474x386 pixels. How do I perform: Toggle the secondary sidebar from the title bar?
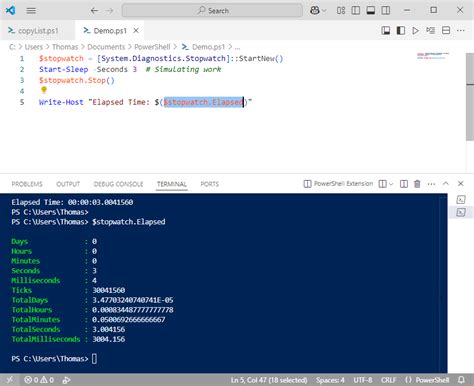[x=386, y=10]
